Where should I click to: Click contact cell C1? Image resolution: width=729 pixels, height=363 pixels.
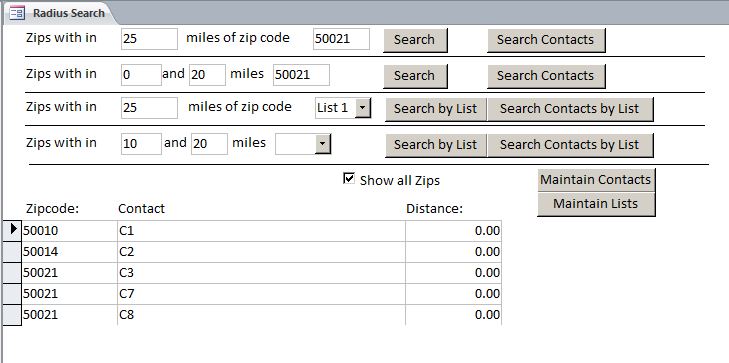coord(261,231)
